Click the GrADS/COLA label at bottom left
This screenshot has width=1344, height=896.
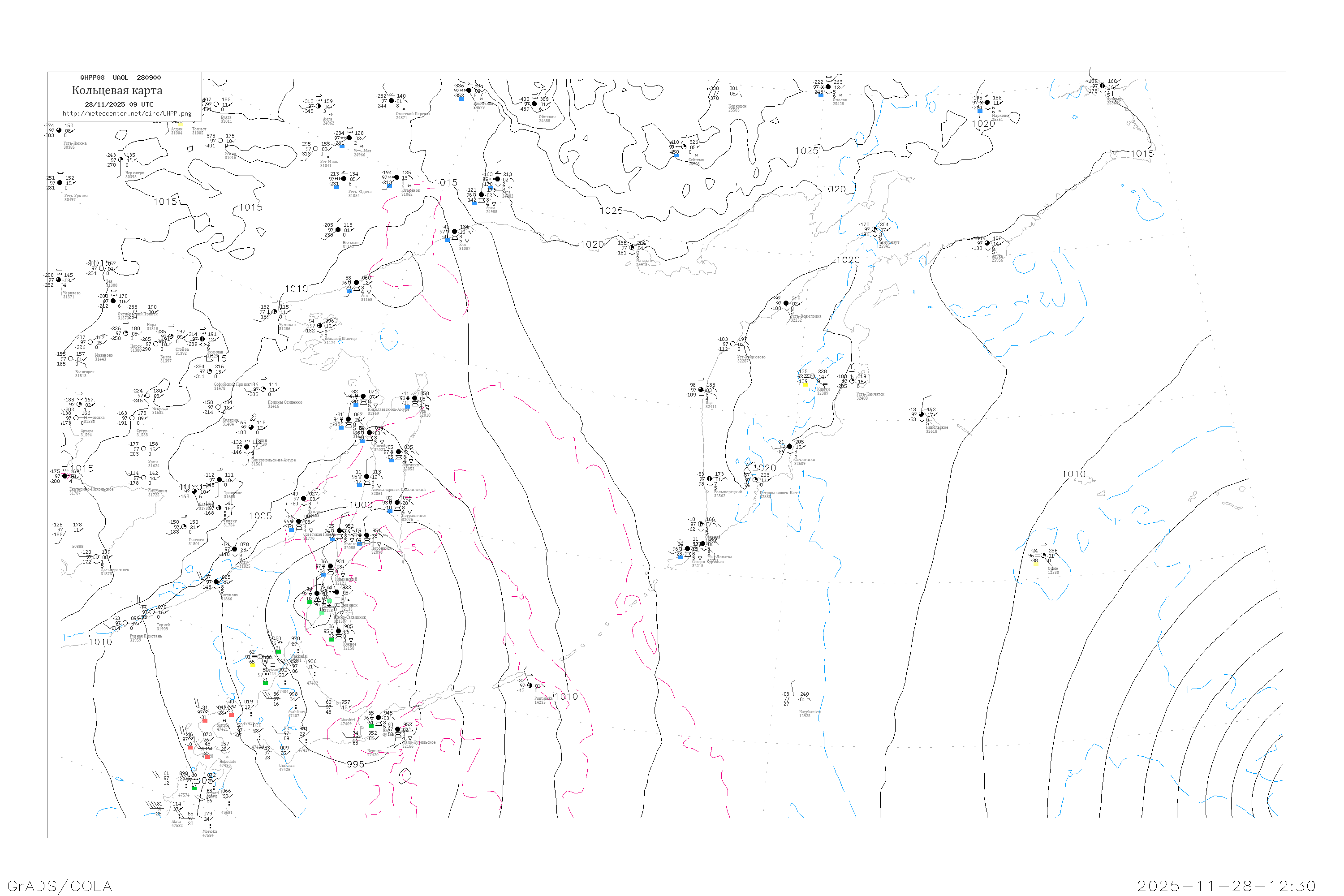click(60, 886)
